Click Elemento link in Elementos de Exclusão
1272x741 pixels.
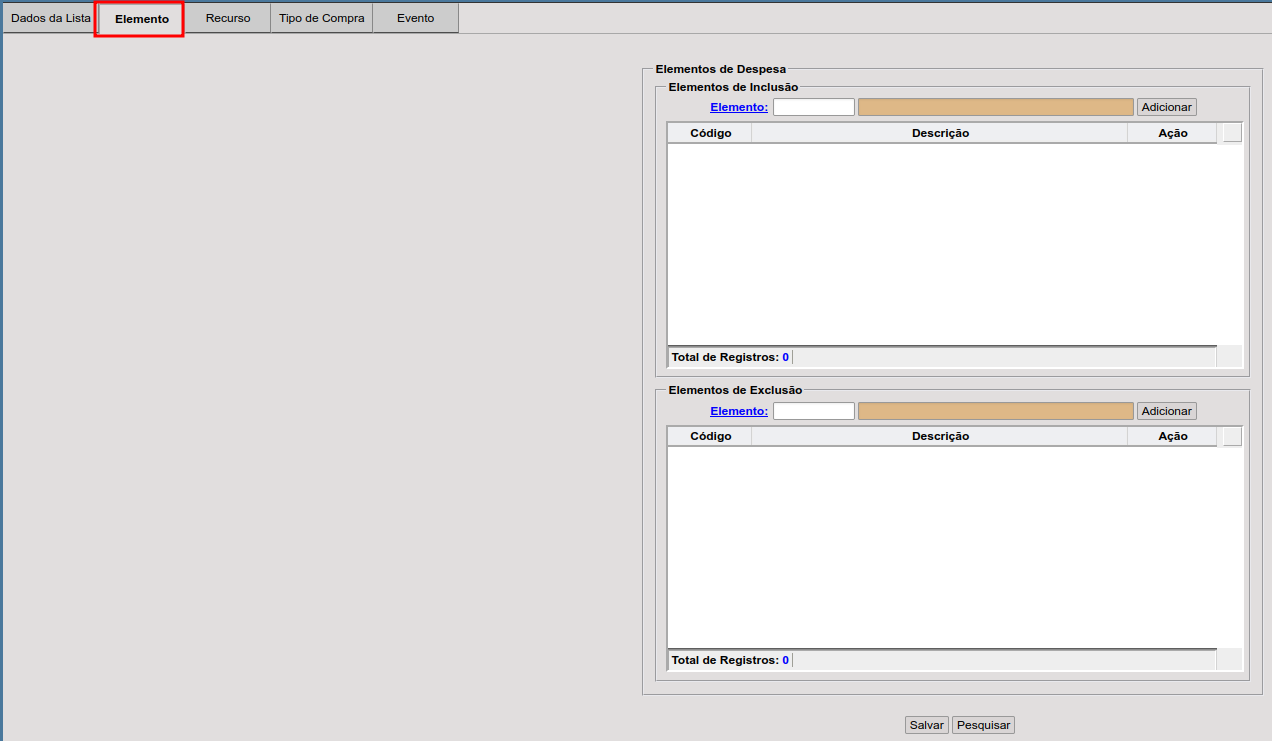coord(739,411)
